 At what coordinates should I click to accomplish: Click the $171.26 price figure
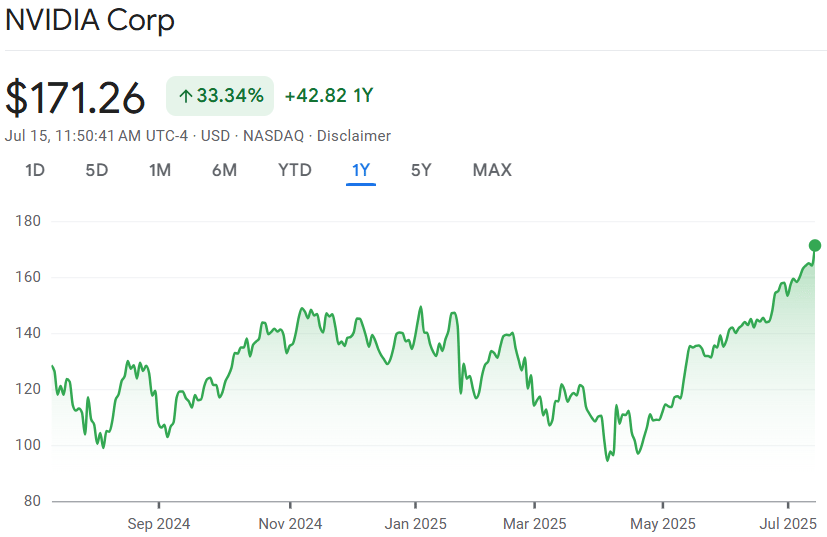pos(75,98)
